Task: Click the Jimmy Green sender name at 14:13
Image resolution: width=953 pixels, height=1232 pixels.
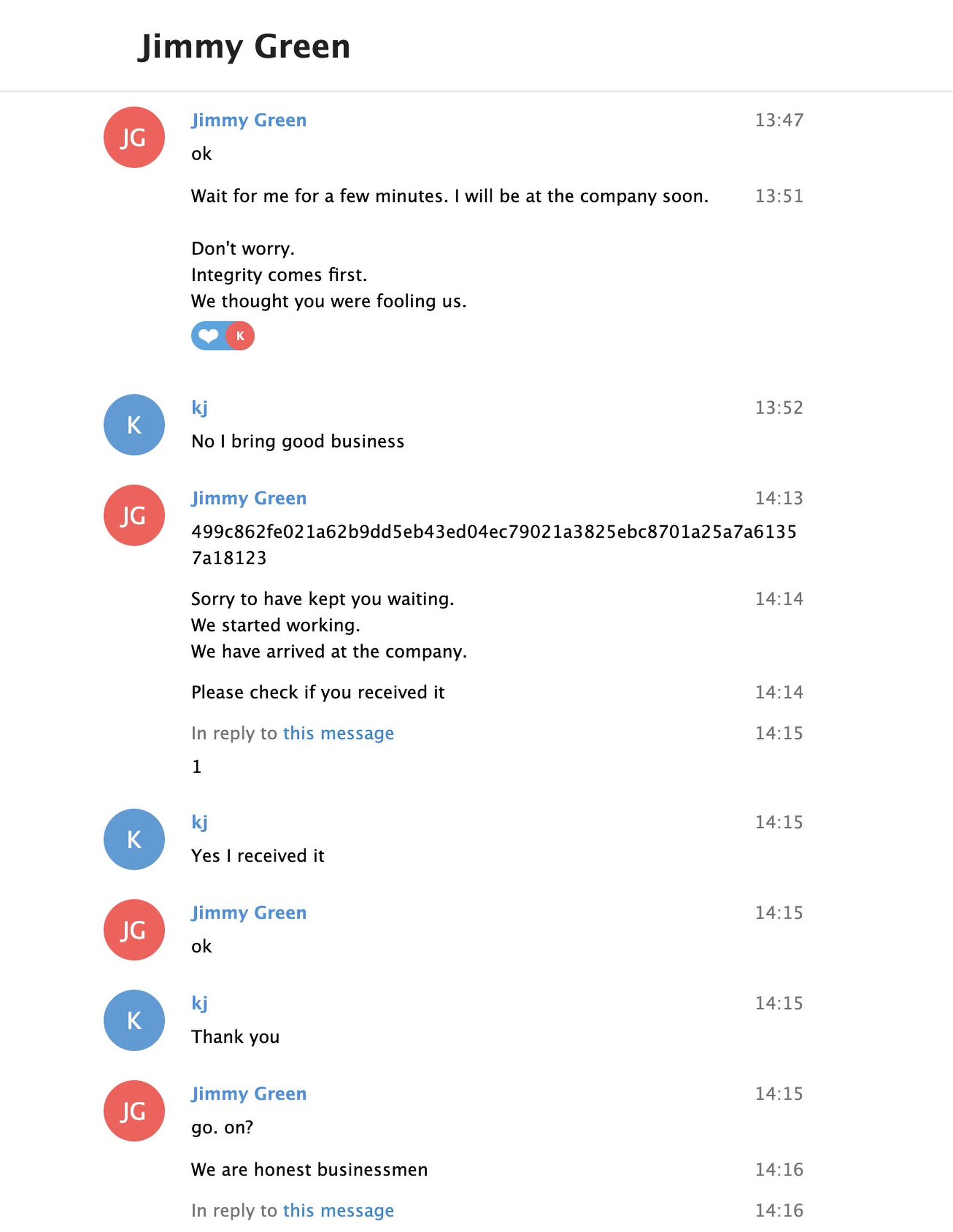Action: [249, 498]
